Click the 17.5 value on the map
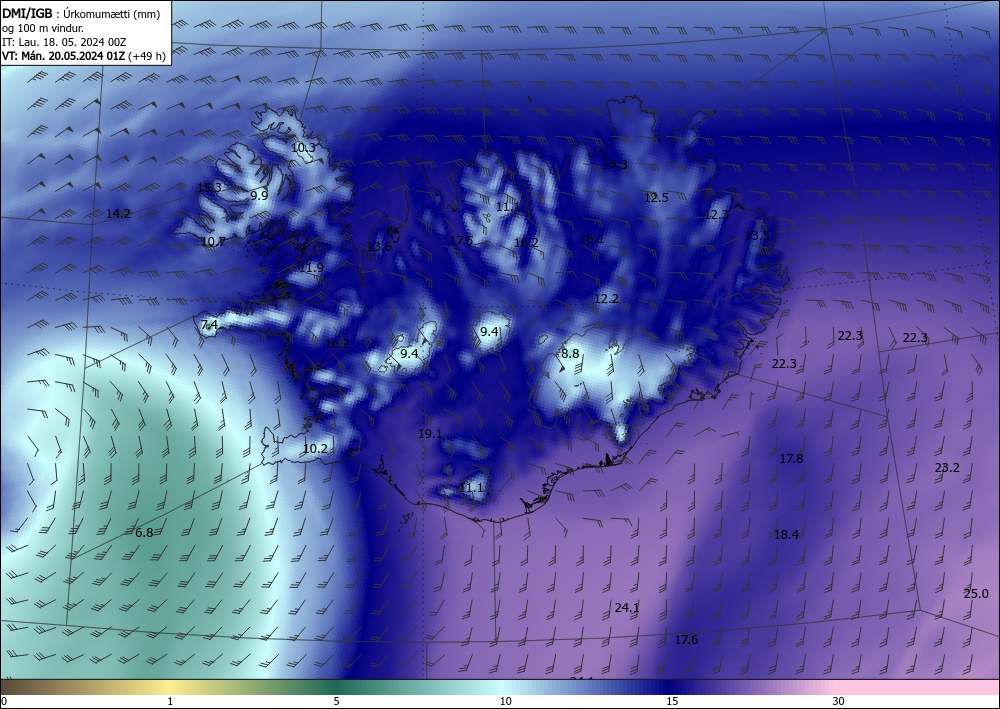The width and height of the screenshot is (1000, 709). pyautogui.click(x=461, y=240)
